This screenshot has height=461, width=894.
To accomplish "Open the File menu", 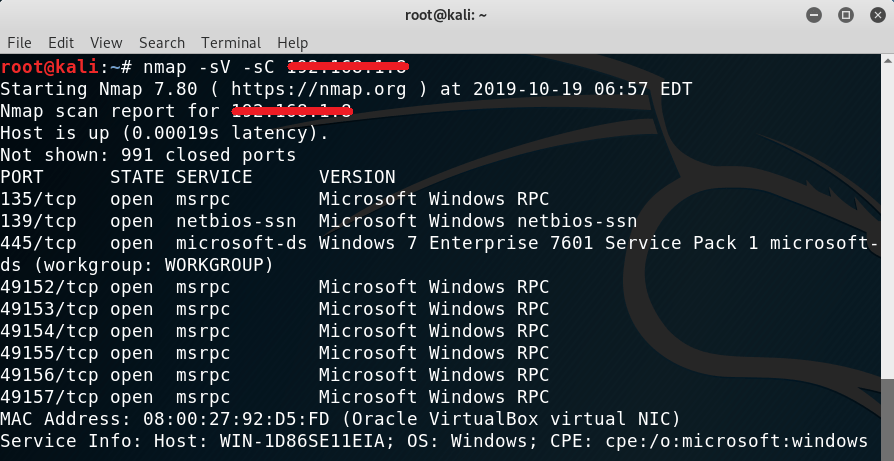I will click(18, 43).
